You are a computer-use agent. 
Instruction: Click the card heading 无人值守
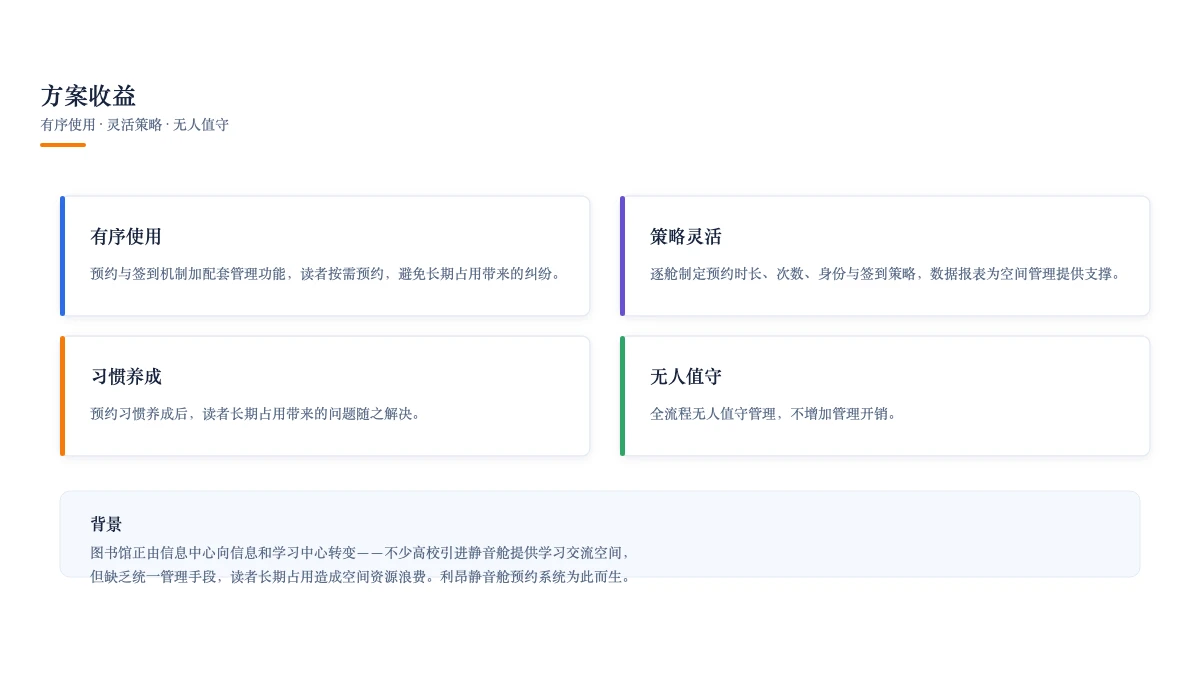click(x=686, y=377)
